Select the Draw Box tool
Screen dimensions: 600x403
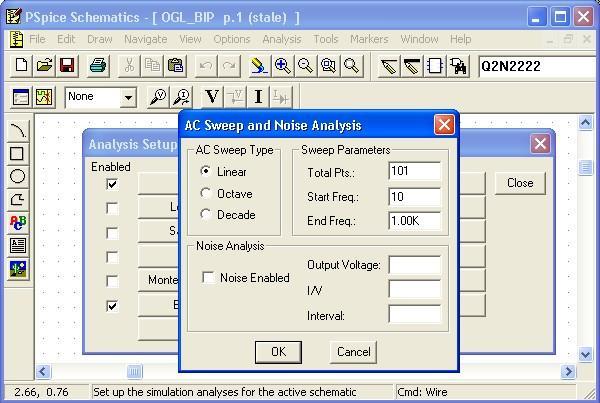pos(17,153)
